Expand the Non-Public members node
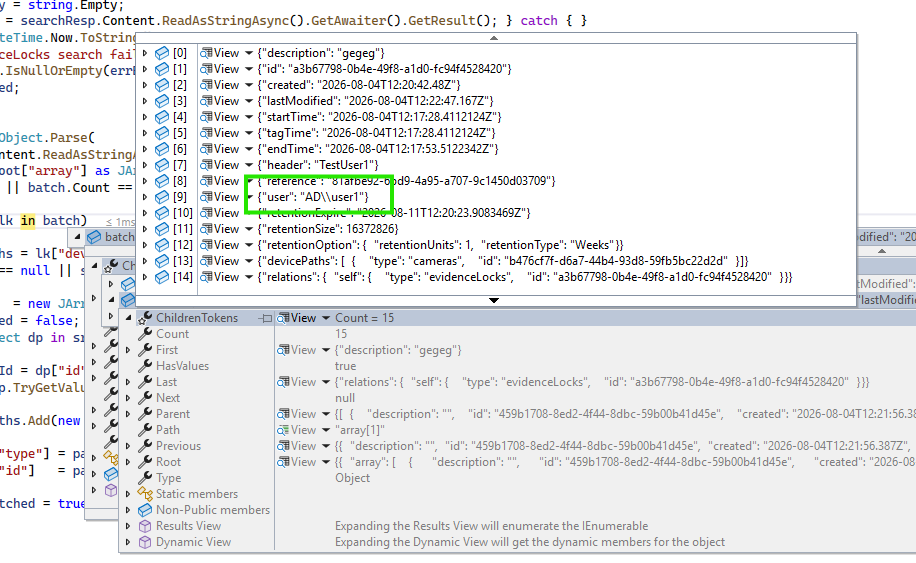The height and width of the screenshot is (563, 916). click(129, 510)
